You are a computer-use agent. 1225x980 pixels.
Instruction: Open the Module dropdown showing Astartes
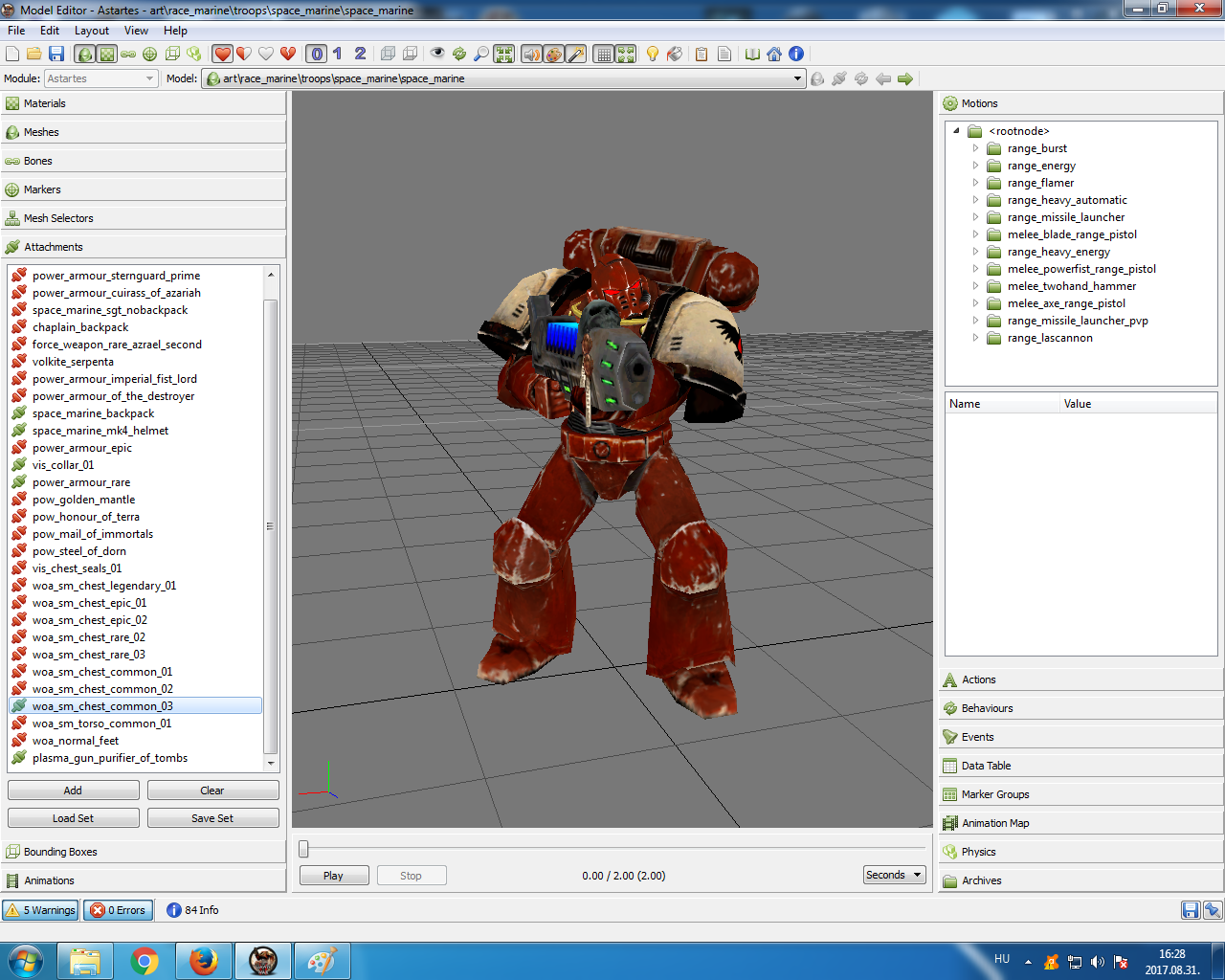[x=100, y=78]
